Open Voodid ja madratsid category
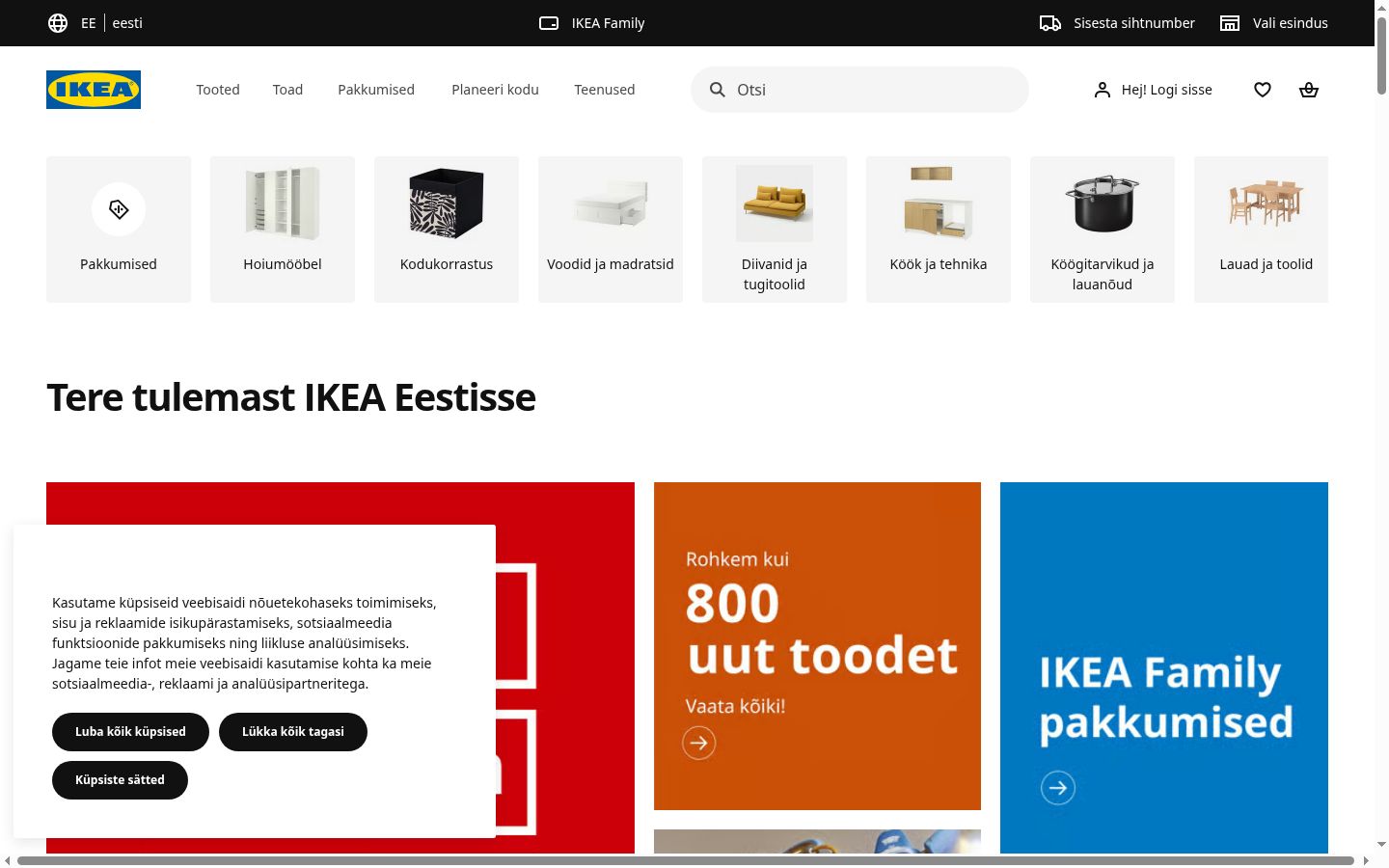 click(611, 230)
